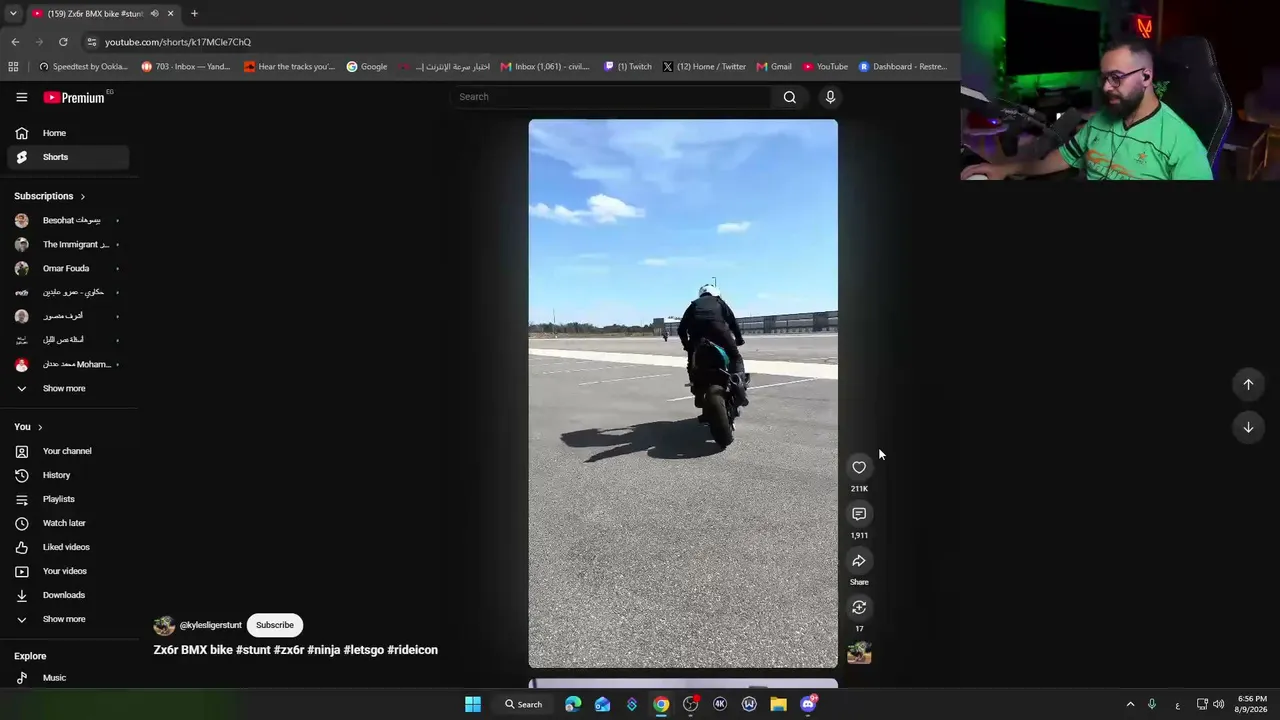Image resolution: width=1280 pixels, height=720 pixels.
Task: Open Downloads page
Action: point(68,595)
